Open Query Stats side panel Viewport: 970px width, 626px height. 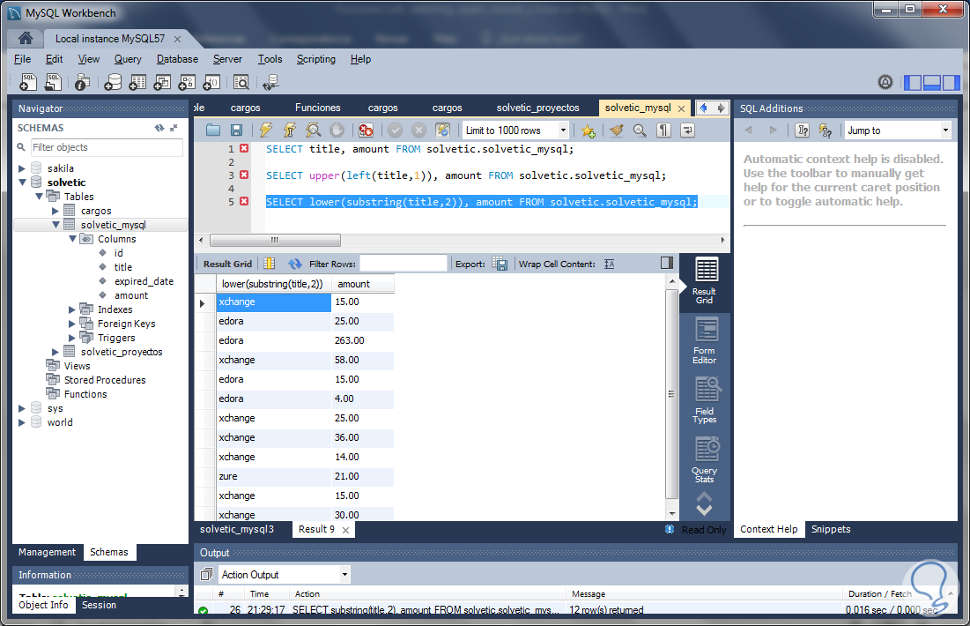[705, 460]
